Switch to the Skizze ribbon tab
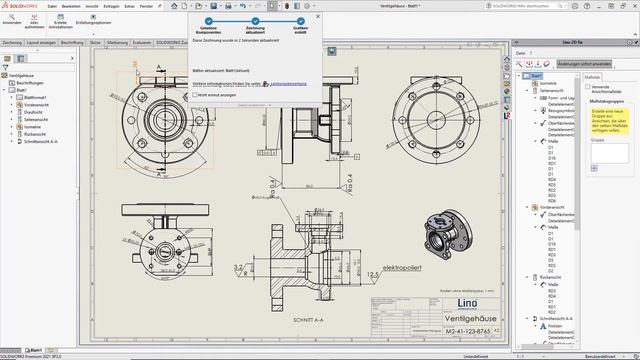The width and height of the screenshot is (640, 360). 95,42
